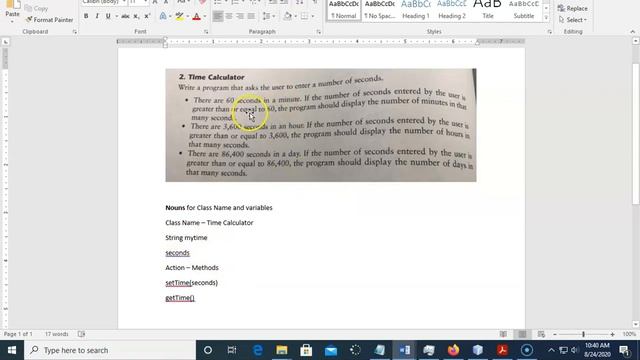Select the Time Calculator problem image

[x=321, y=125]
